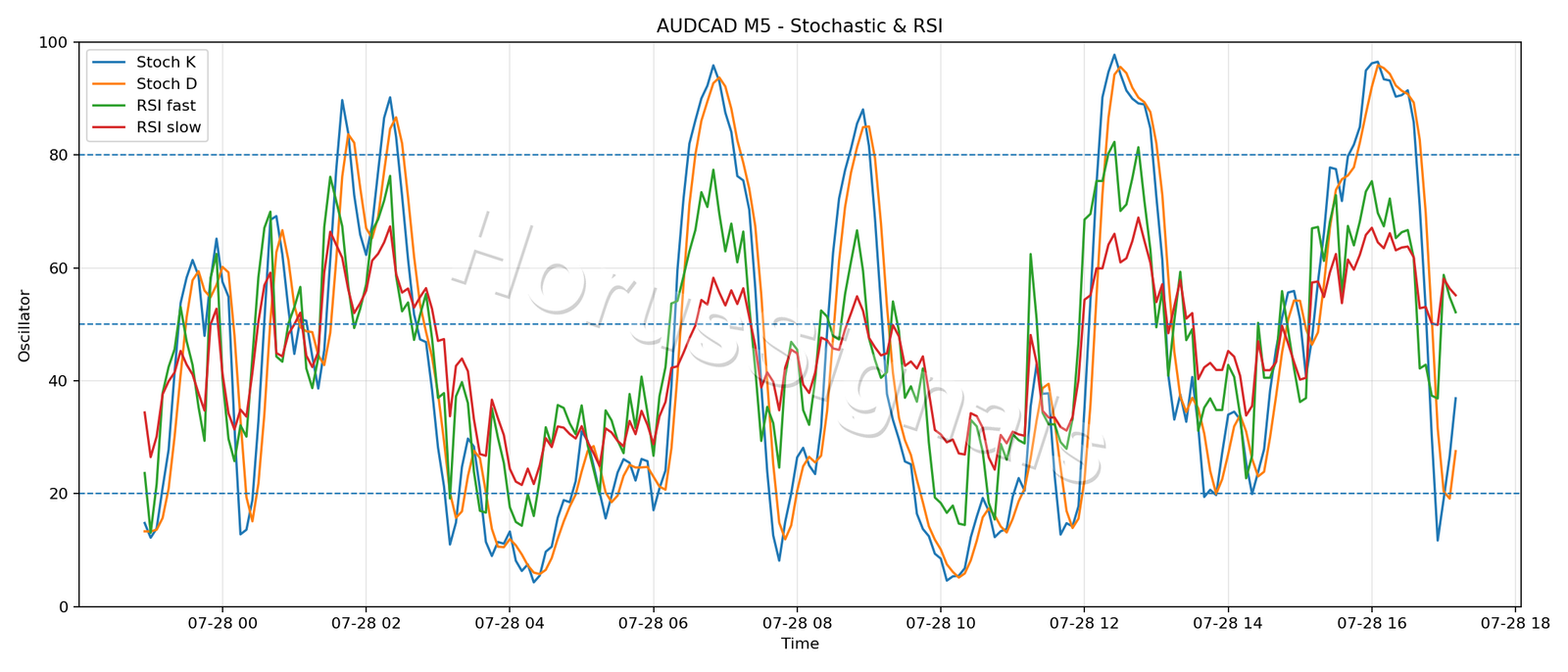The image size is (1568, 672).
Task: Click the x-axis tick label 07-28 04
Action: pyautogui.click(x=510, y=623)
